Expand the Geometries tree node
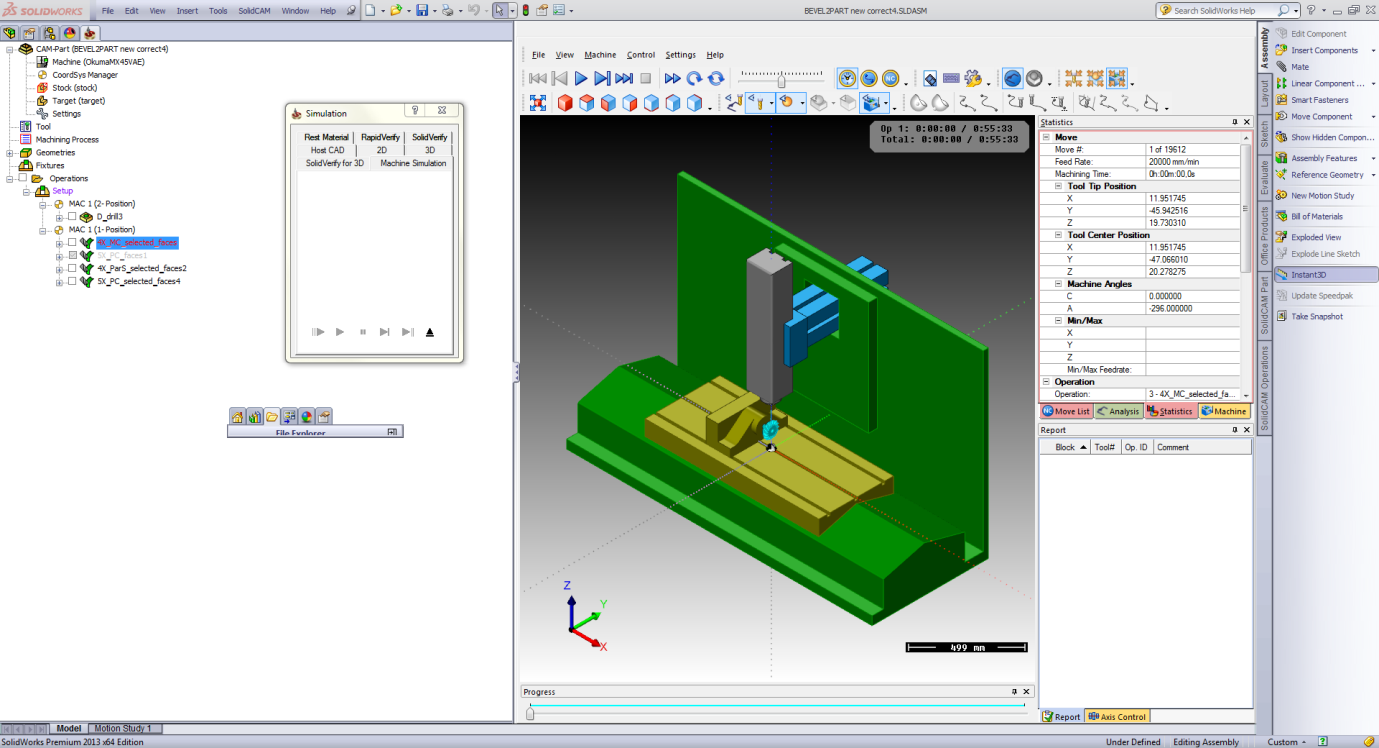 (x=9, y=153)
